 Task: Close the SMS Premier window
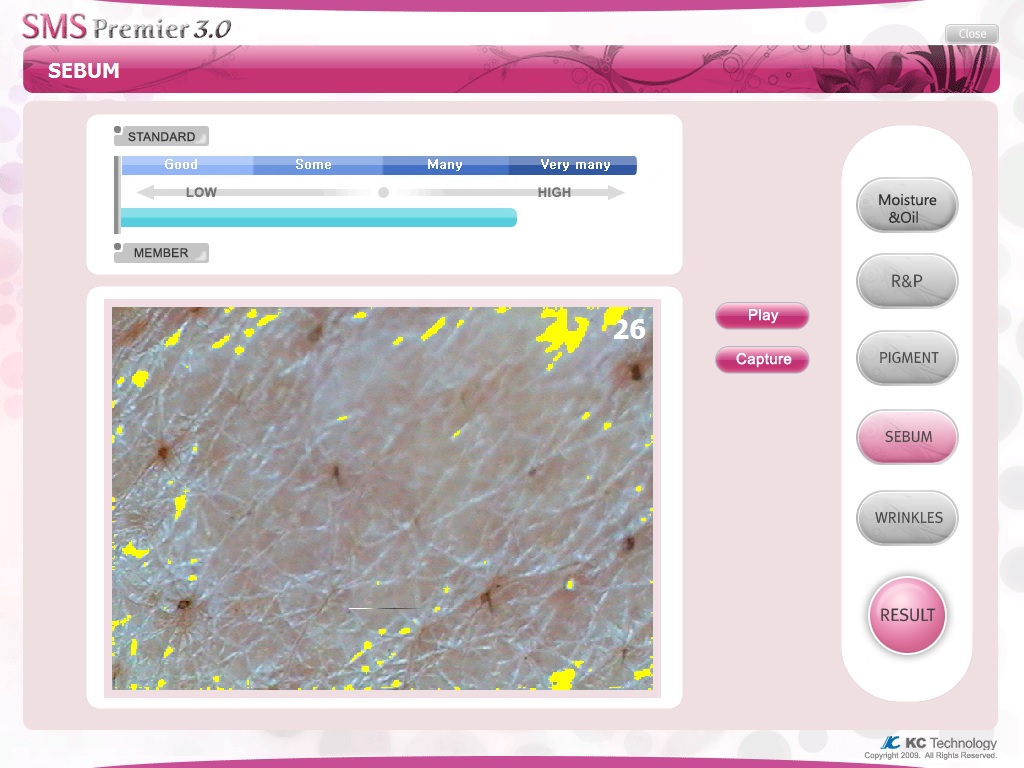pos(971,34)
